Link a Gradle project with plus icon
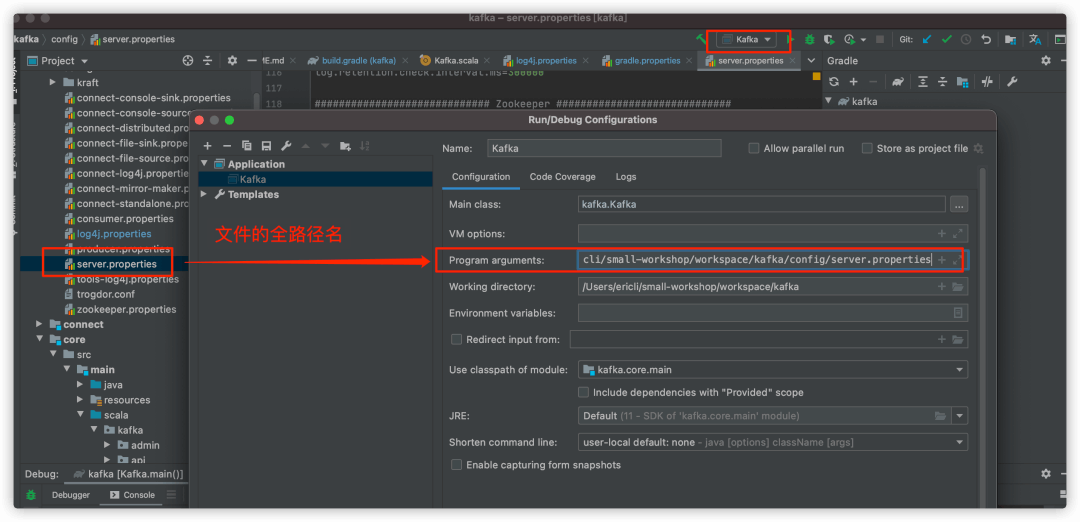 tap(853, 82)
